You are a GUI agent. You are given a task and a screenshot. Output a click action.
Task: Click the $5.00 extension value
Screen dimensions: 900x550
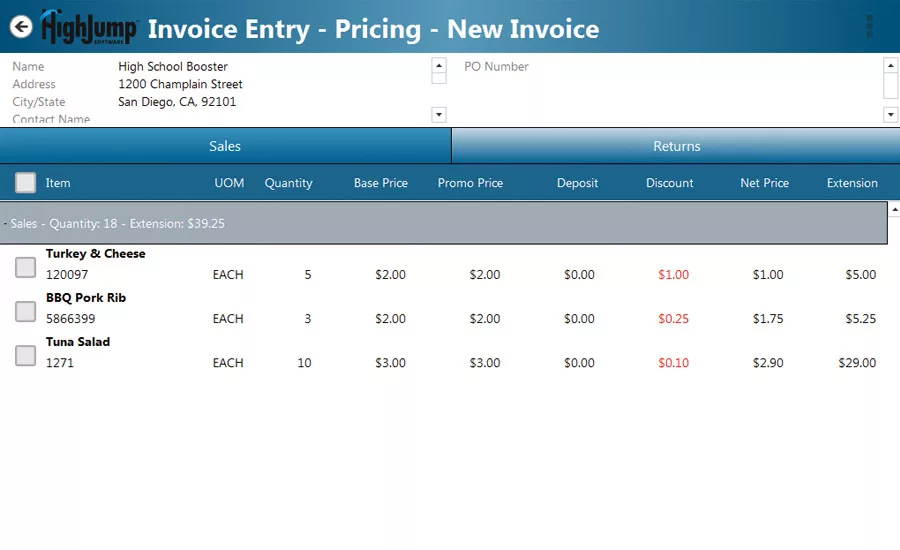(860, 274)
